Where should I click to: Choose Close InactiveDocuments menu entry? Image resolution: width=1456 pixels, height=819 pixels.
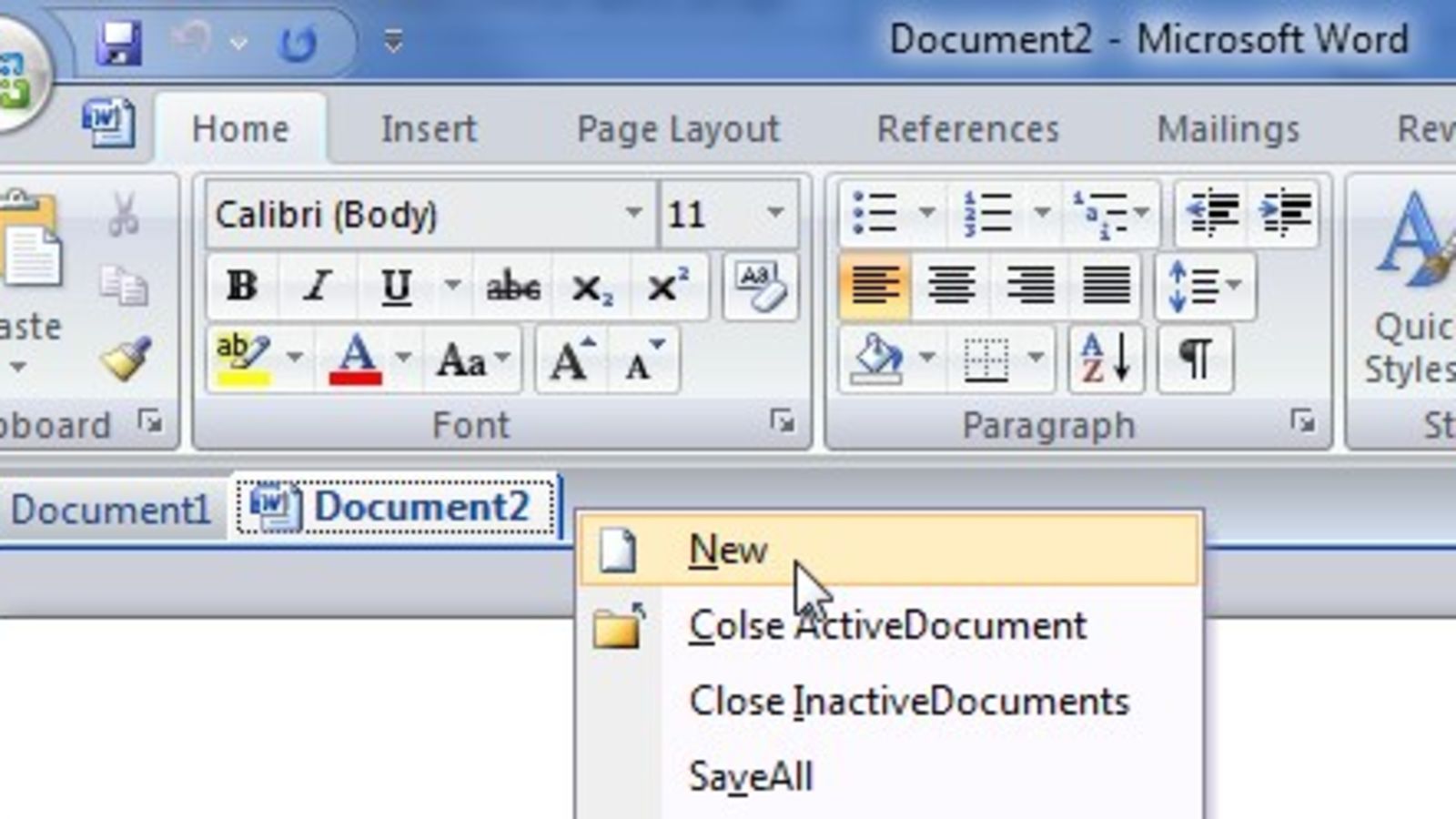[888, 702]
